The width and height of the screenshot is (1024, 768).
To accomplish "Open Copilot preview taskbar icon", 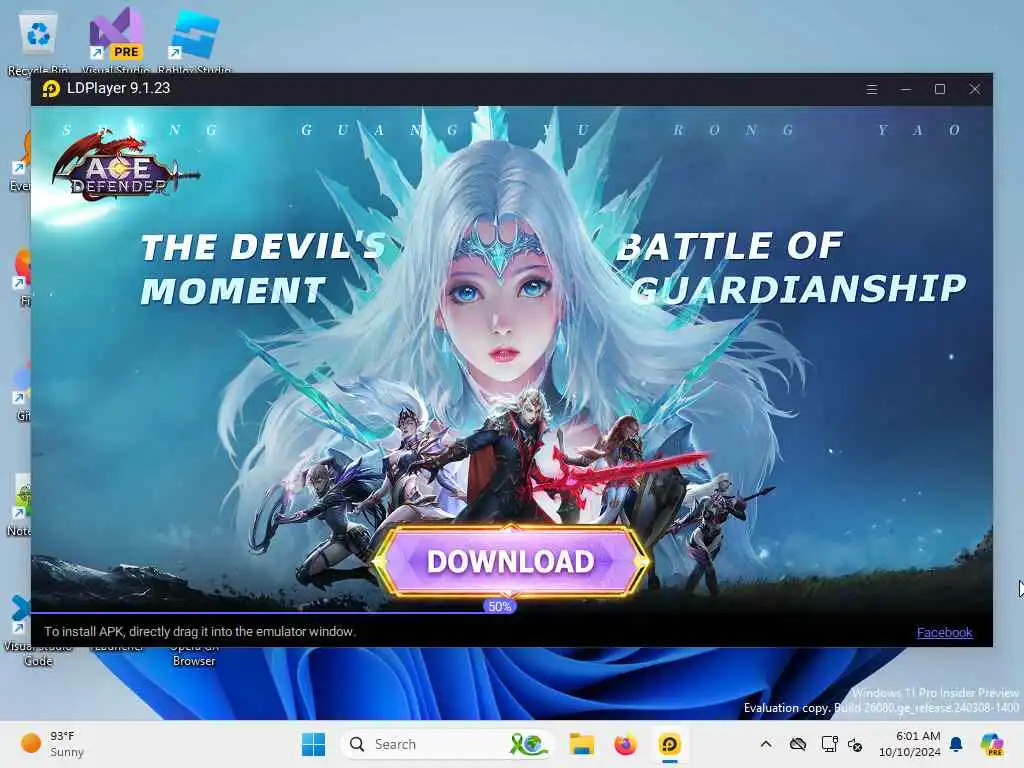I will 992,744.
